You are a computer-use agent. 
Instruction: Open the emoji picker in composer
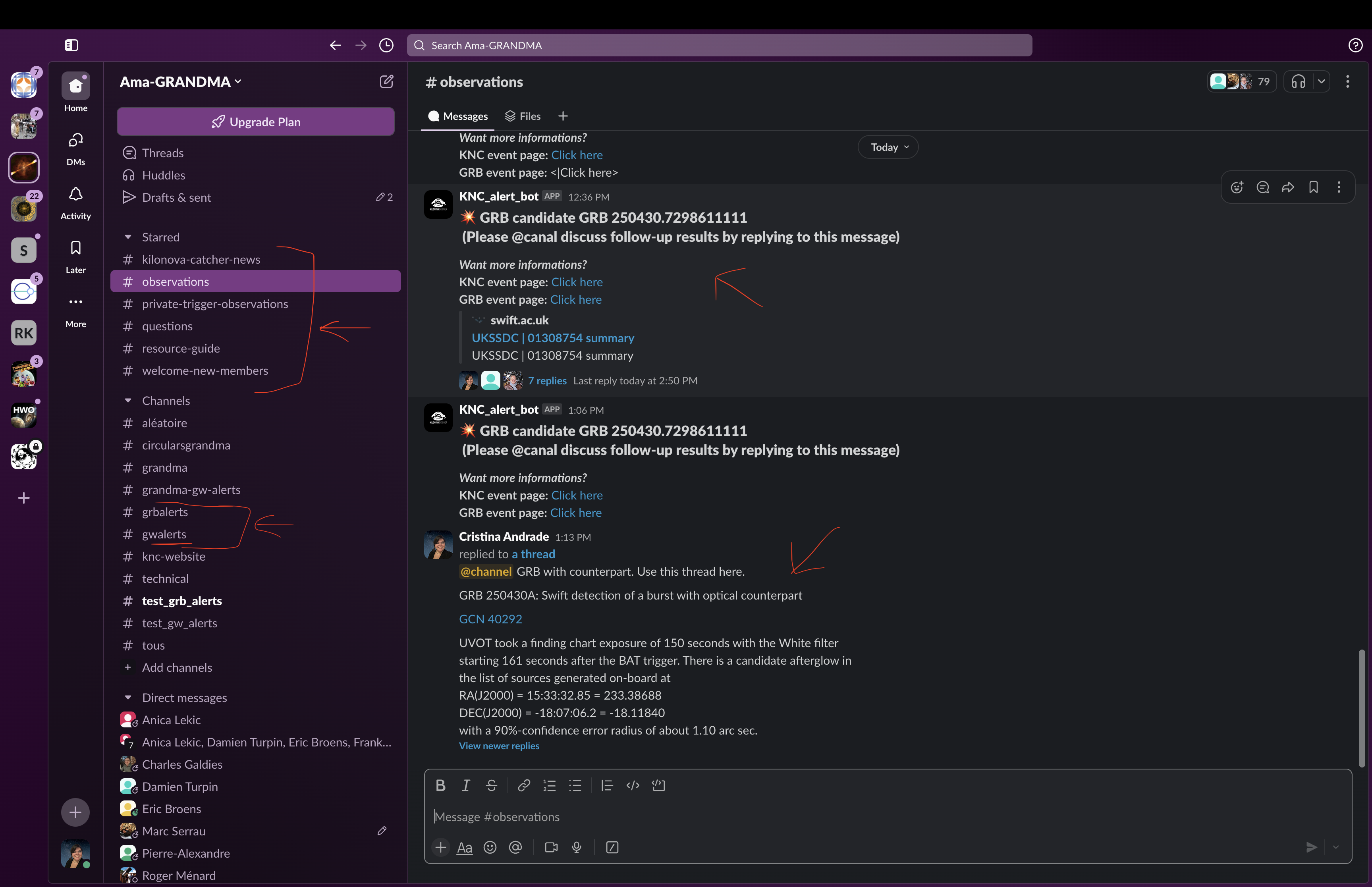click(490, 848)
